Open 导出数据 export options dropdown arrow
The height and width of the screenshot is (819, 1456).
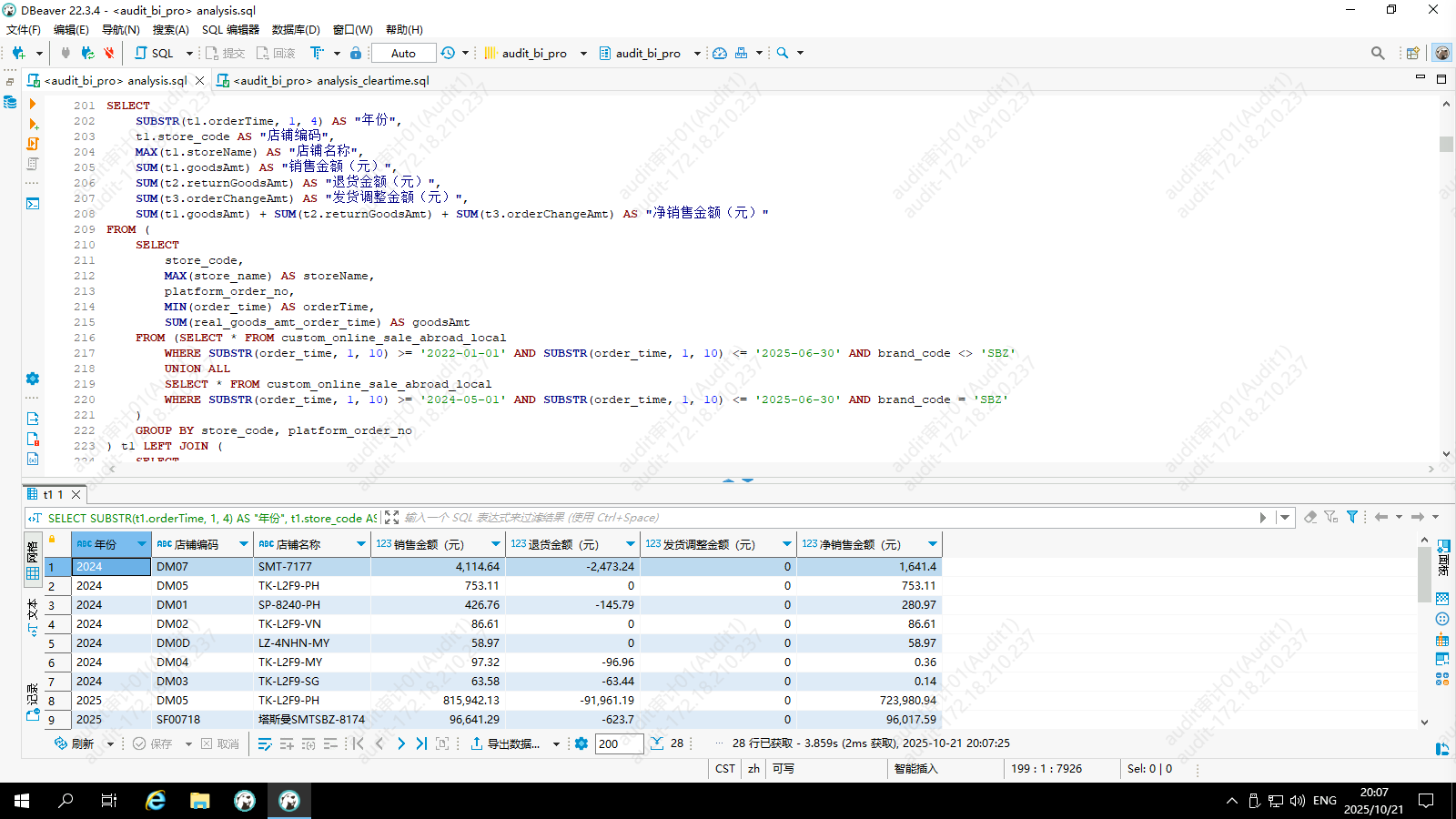(x=556, y=744)
